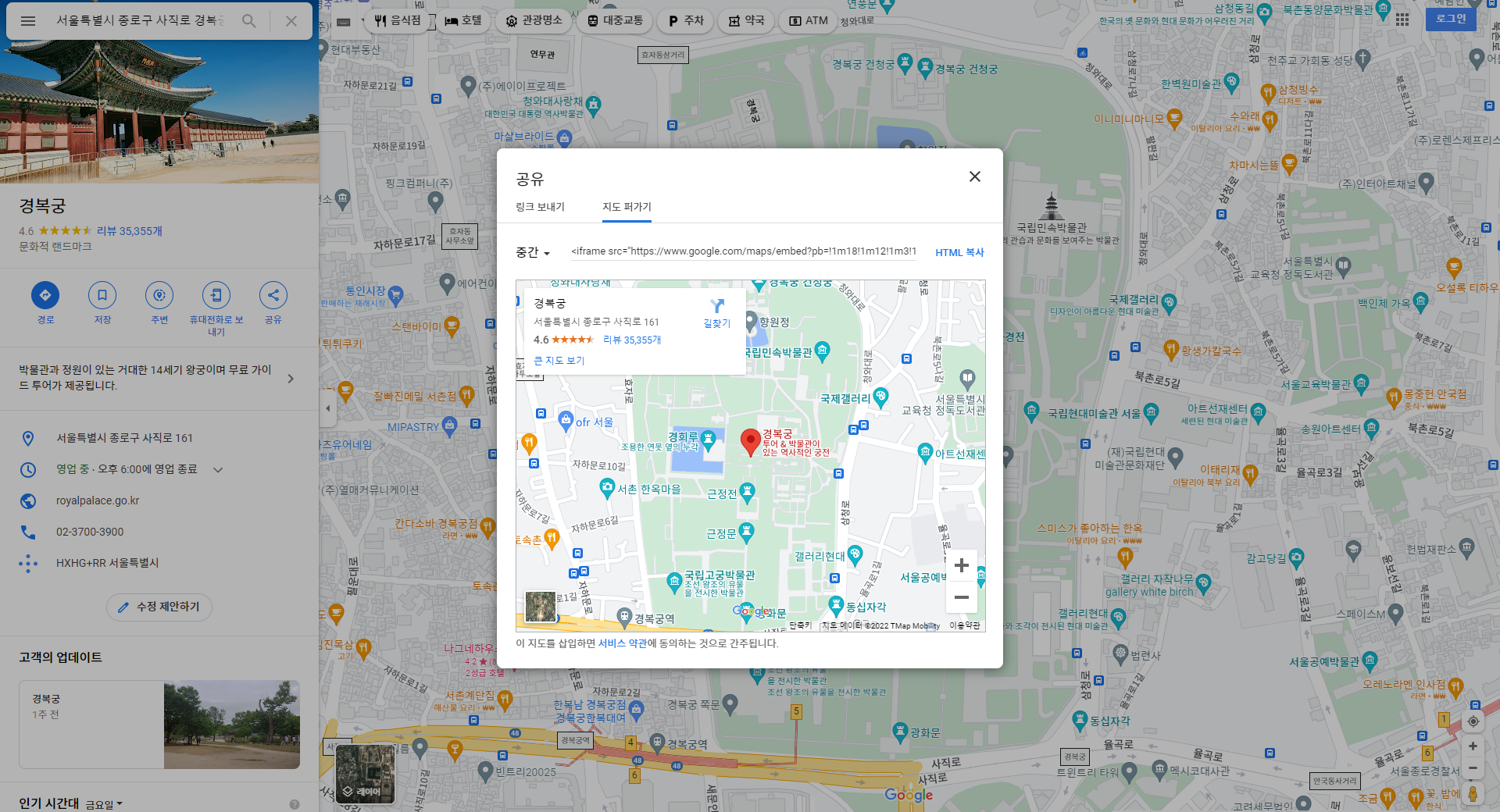The image size is (1500, 812).
Task: Click the plus code dots icon
Action: pos(28,563)
